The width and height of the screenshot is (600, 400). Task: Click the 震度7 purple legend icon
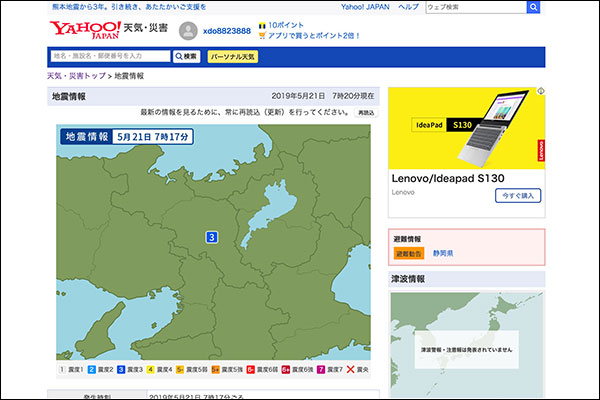[x=321, y=369]
